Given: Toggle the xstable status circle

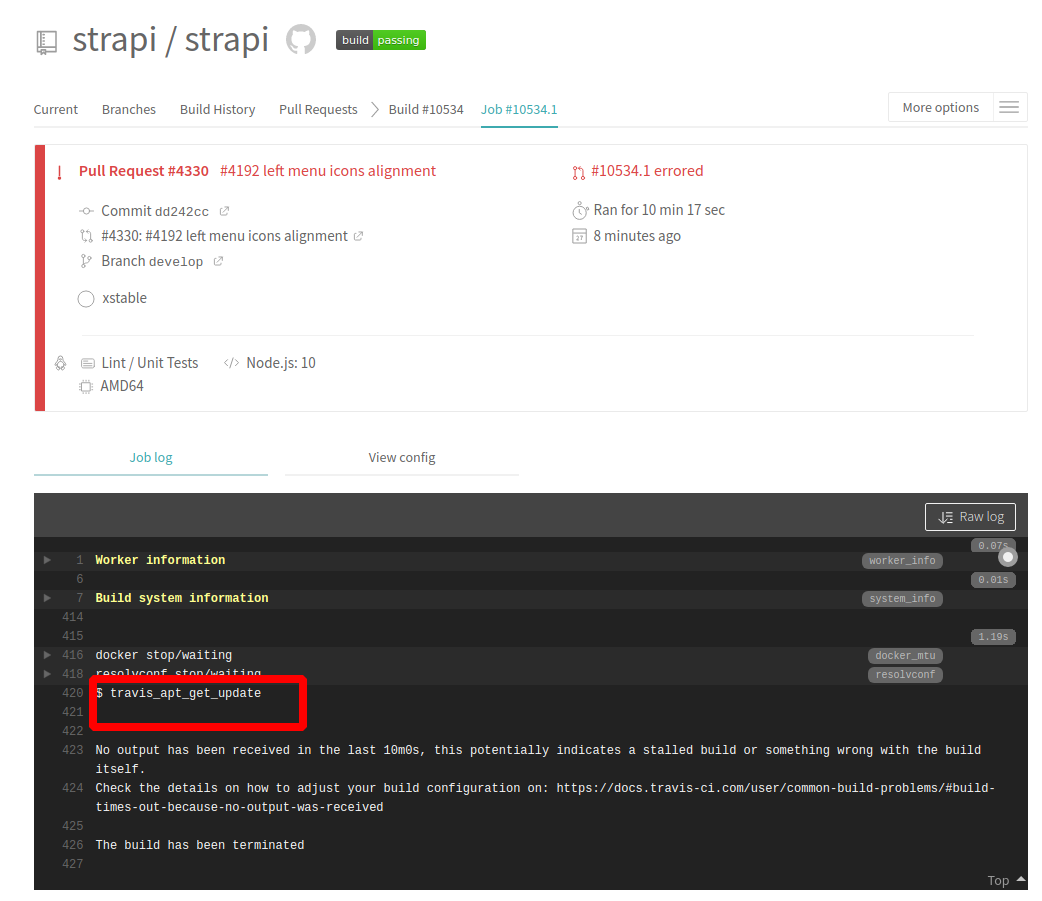Looking at the screenshot, I should tap(86, 298).
